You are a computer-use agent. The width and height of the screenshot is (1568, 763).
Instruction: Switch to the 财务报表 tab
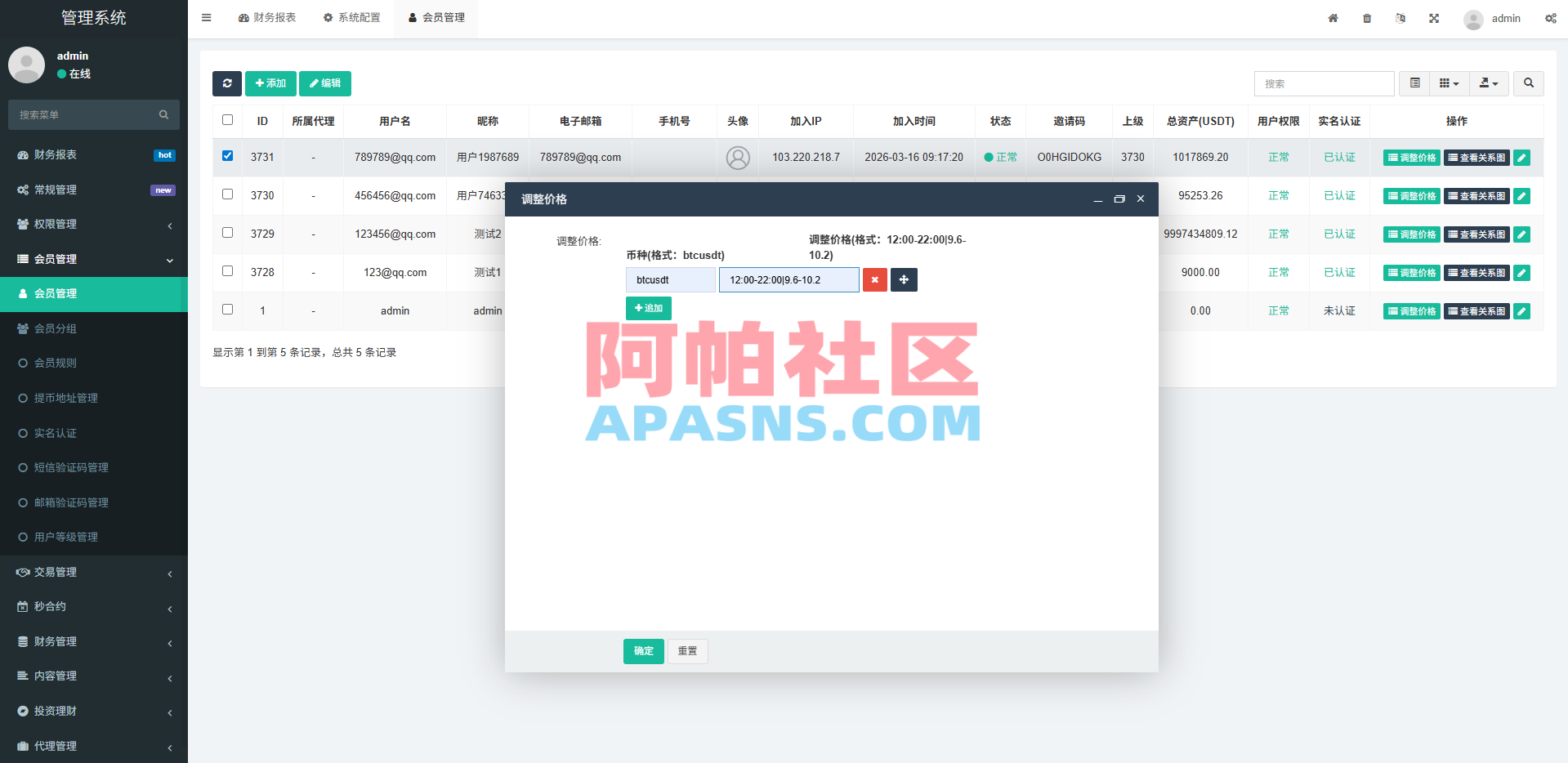(267, 18)
